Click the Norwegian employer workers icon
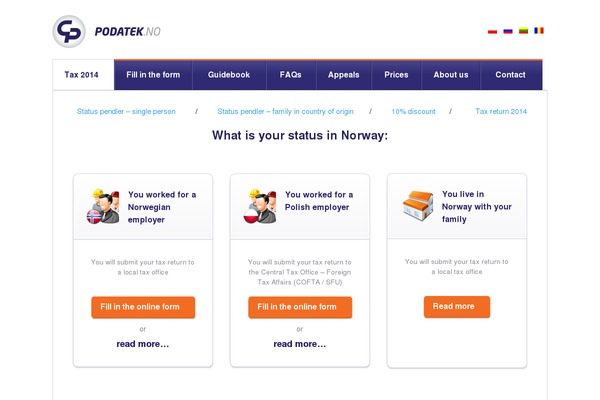600x400 pixels. (x=103, y=206)
